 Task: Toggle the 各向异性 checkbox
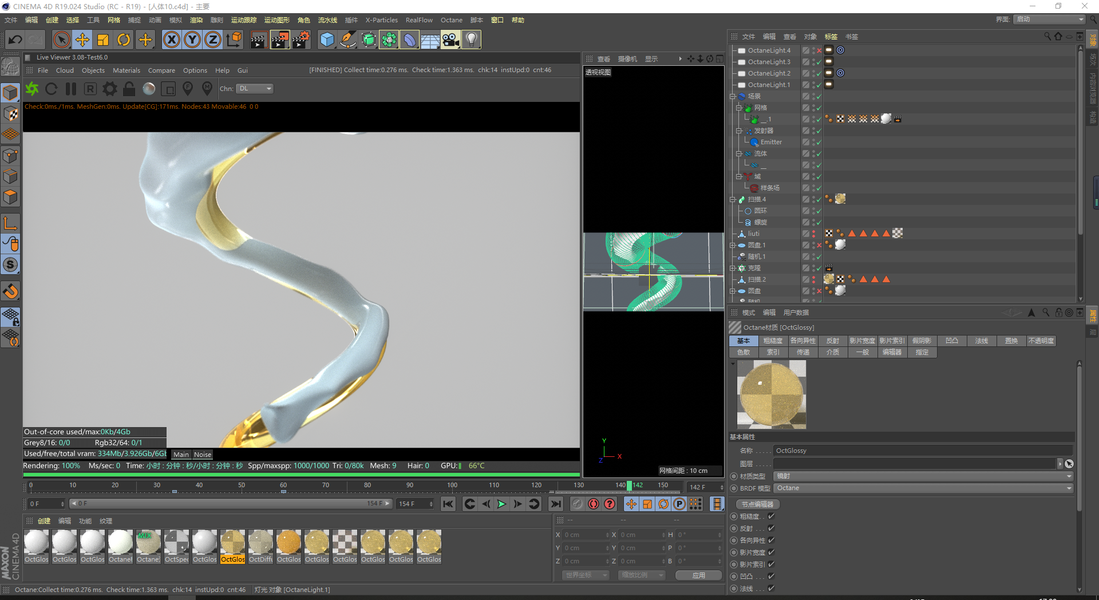[771, 540]
